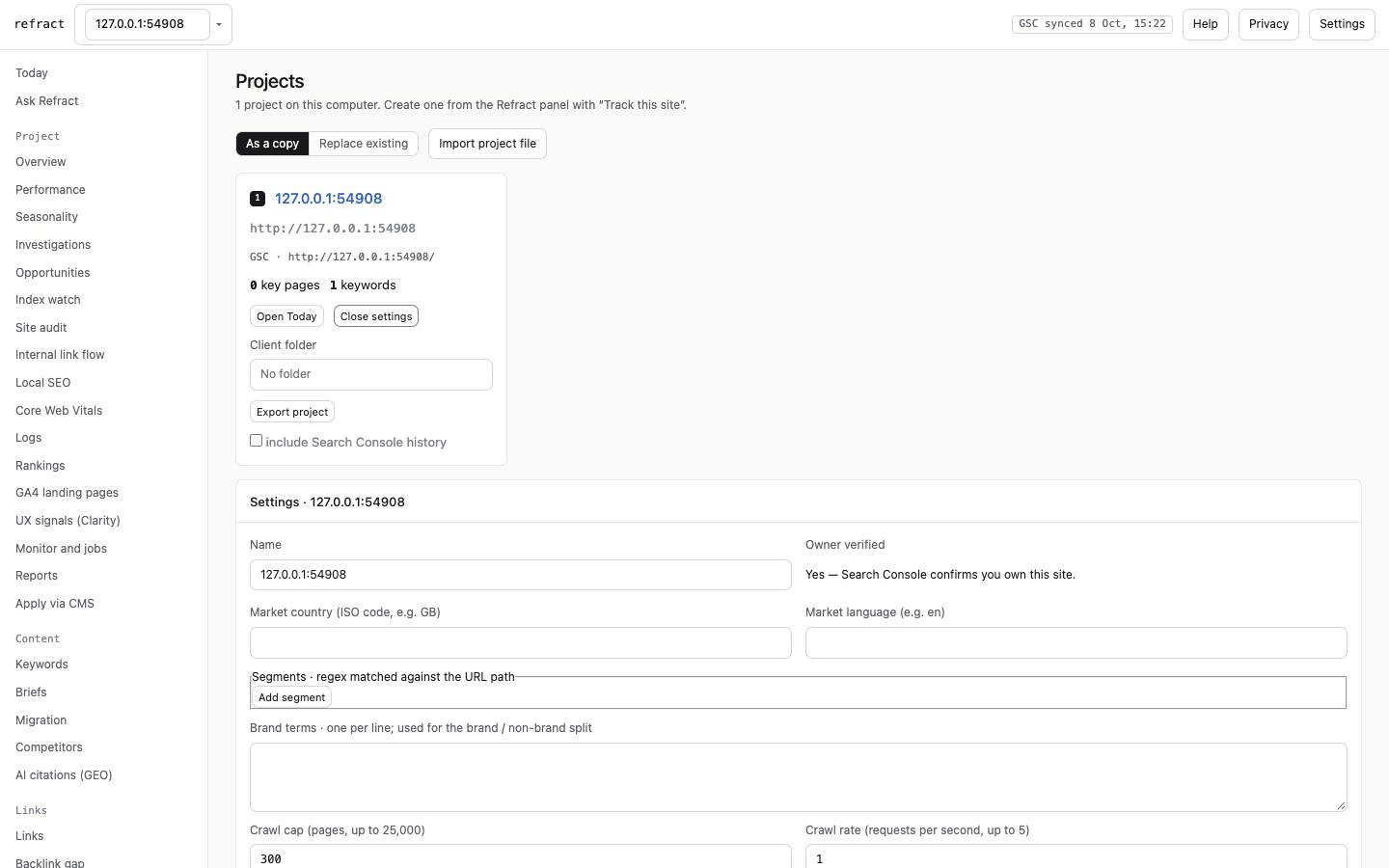Open Rankings in the sidebar
1389x868 pixels.
[x=41, y=466]
